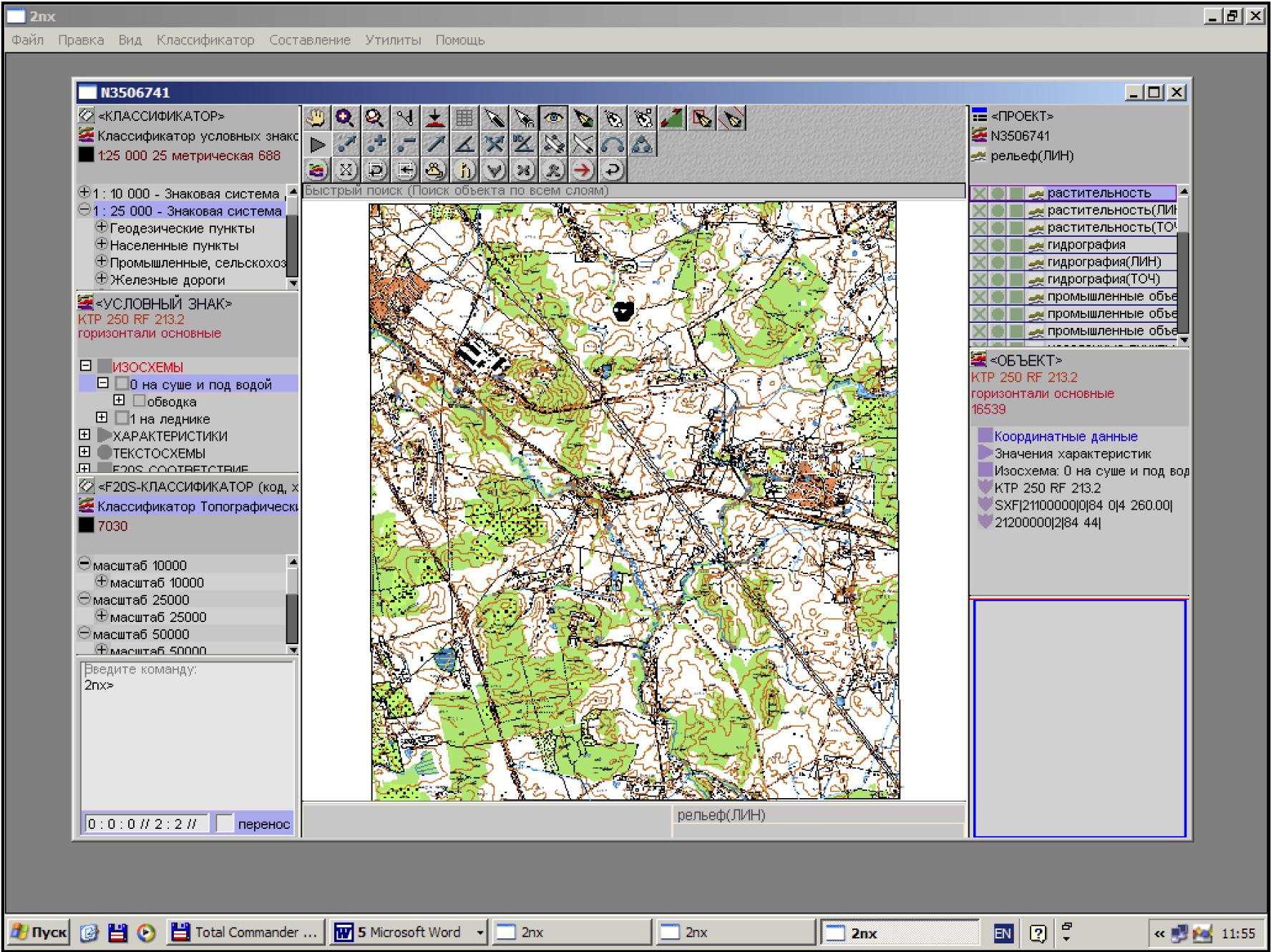Open the 'Утилиты' menu
1271x952 pixels.
393,40
